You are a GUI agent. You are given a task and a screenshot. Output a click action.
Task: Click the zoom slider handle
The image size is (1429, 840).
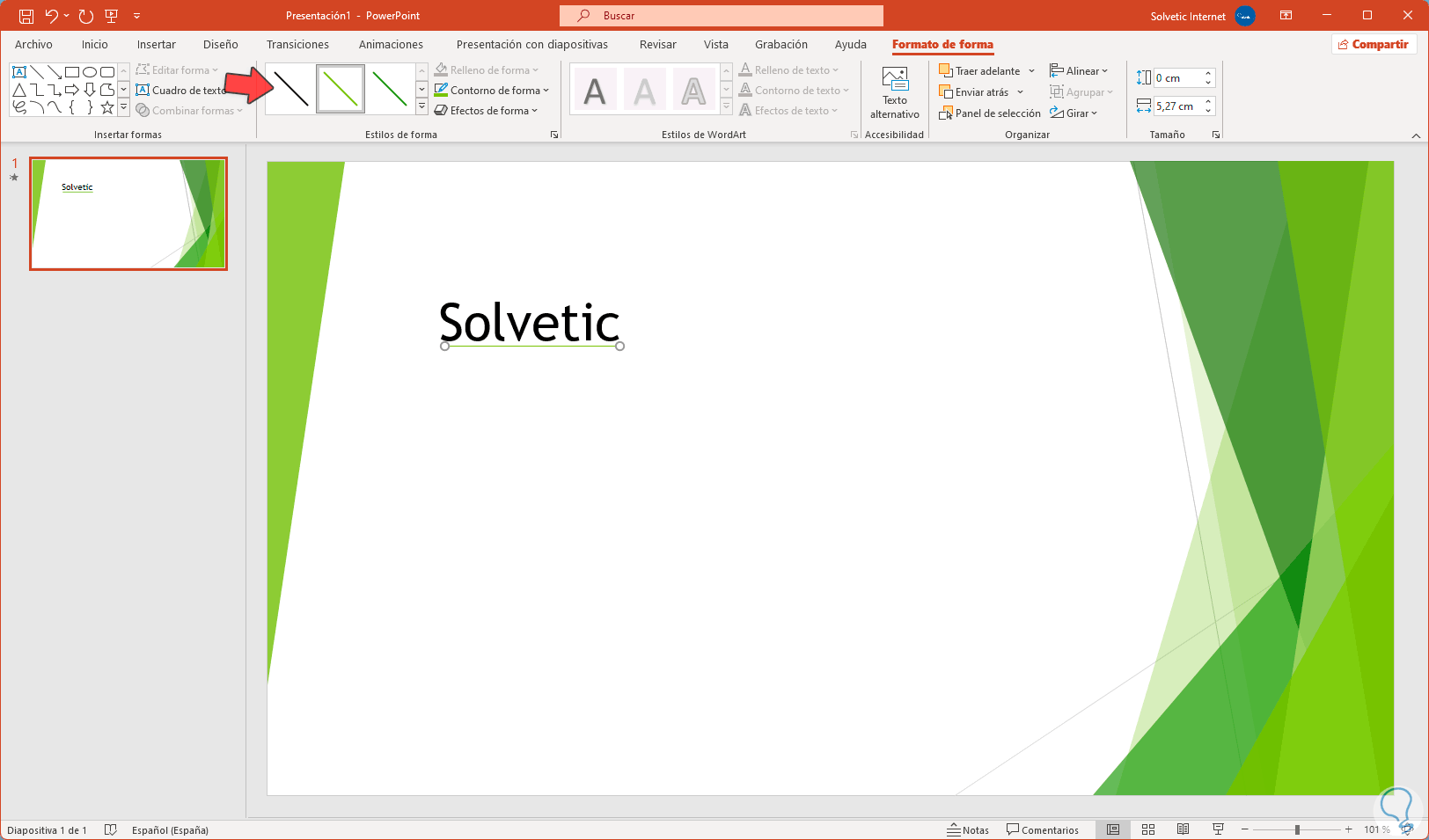(x=1297, y=829)
